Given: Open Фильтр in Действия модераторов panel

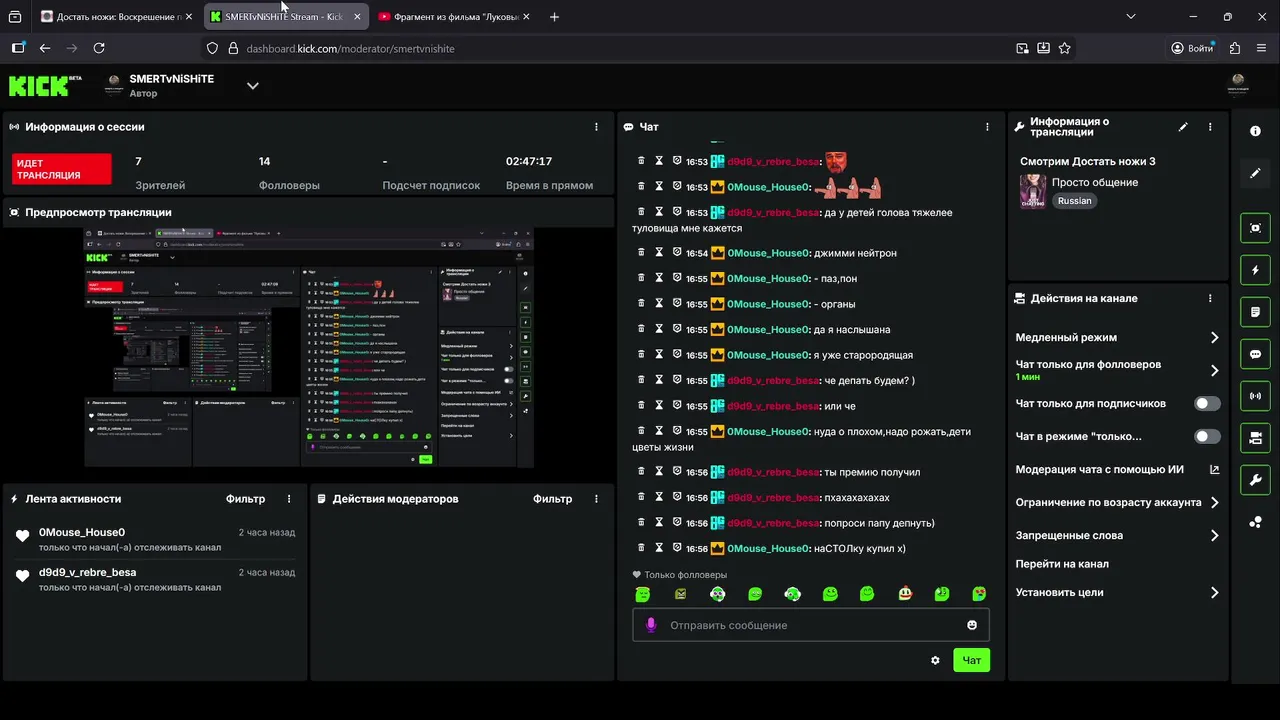Looking at the screenshot, I should (553, 499).
